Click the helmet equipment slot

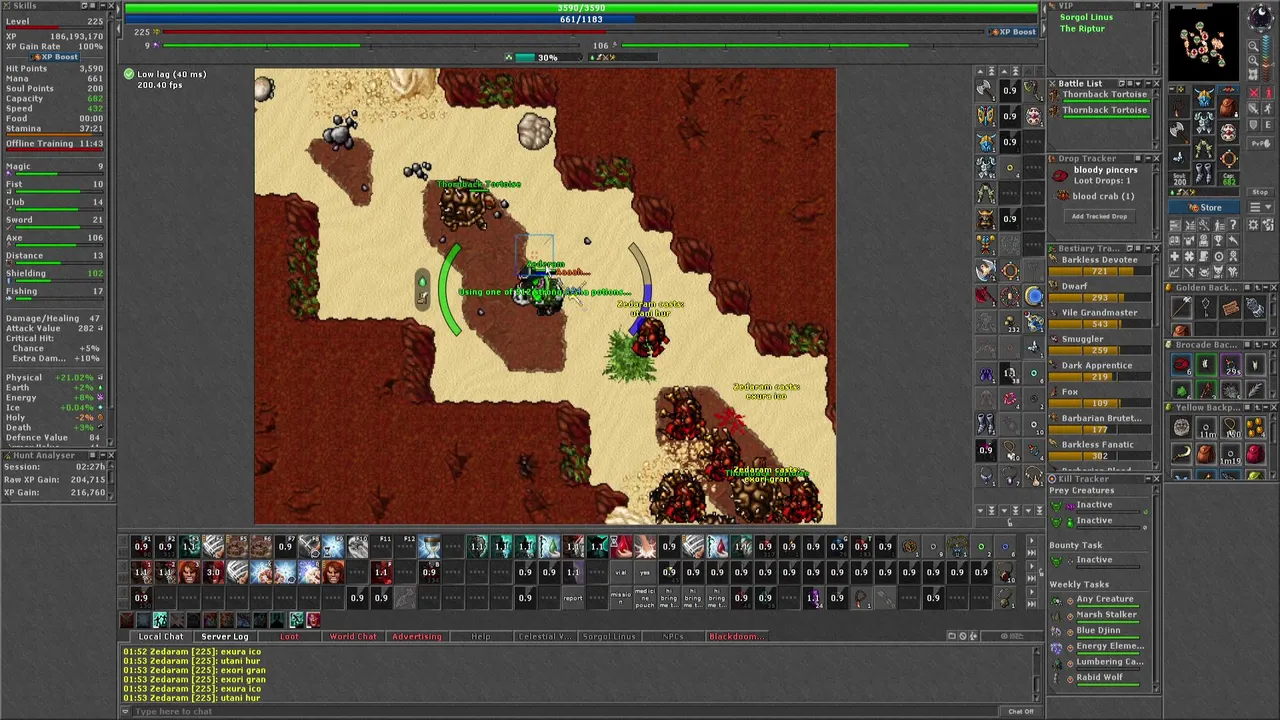click(x=1205, y=96)
